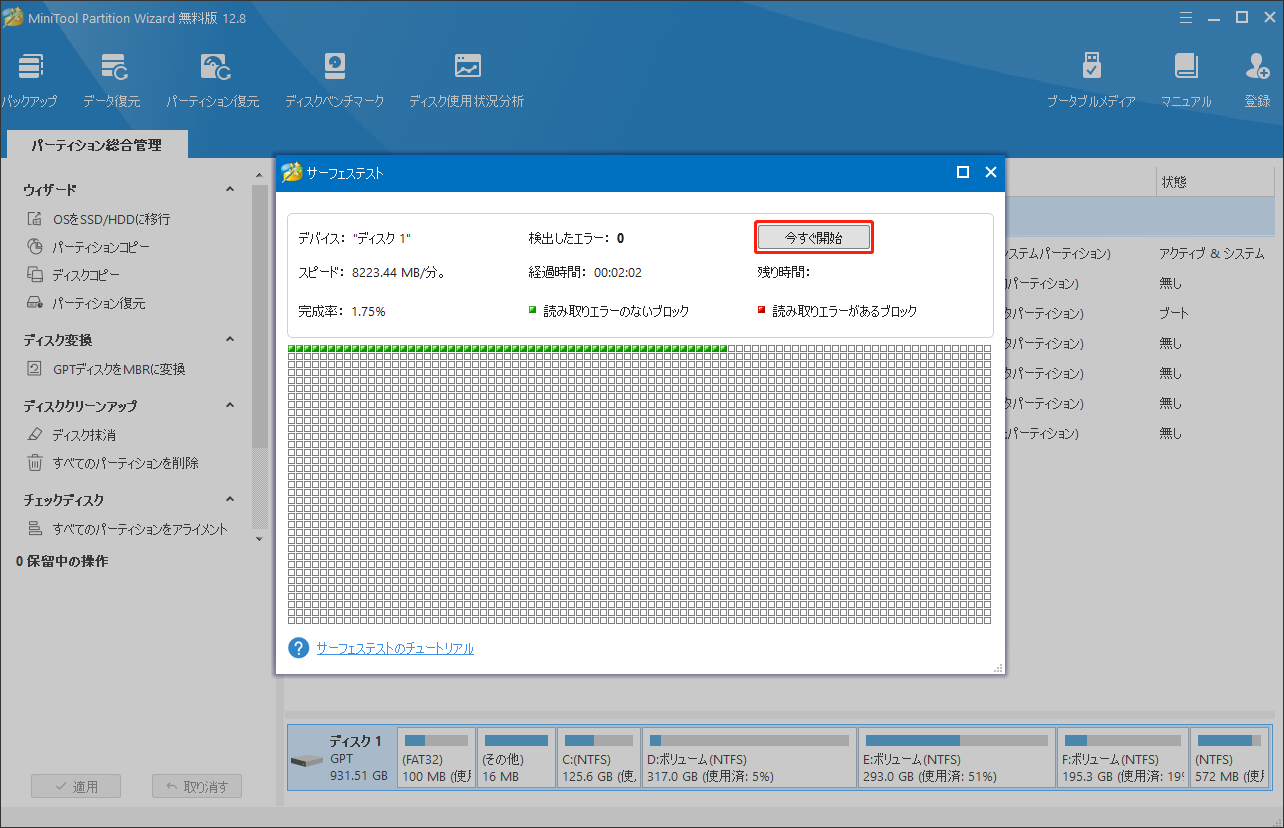Click the 取り消す button
The image size is (1284, 828).
[197, 786]
